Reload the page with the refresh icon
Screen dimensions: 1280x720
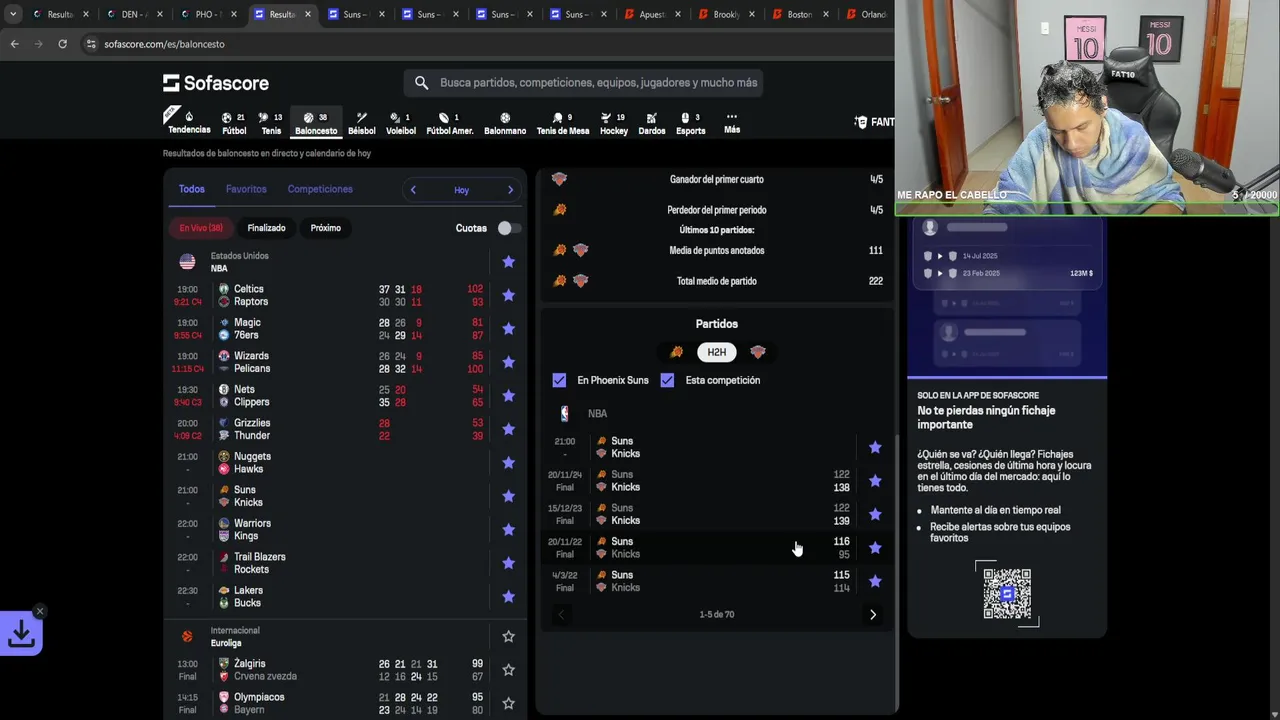pyautogui.click(x=62, y=44)
